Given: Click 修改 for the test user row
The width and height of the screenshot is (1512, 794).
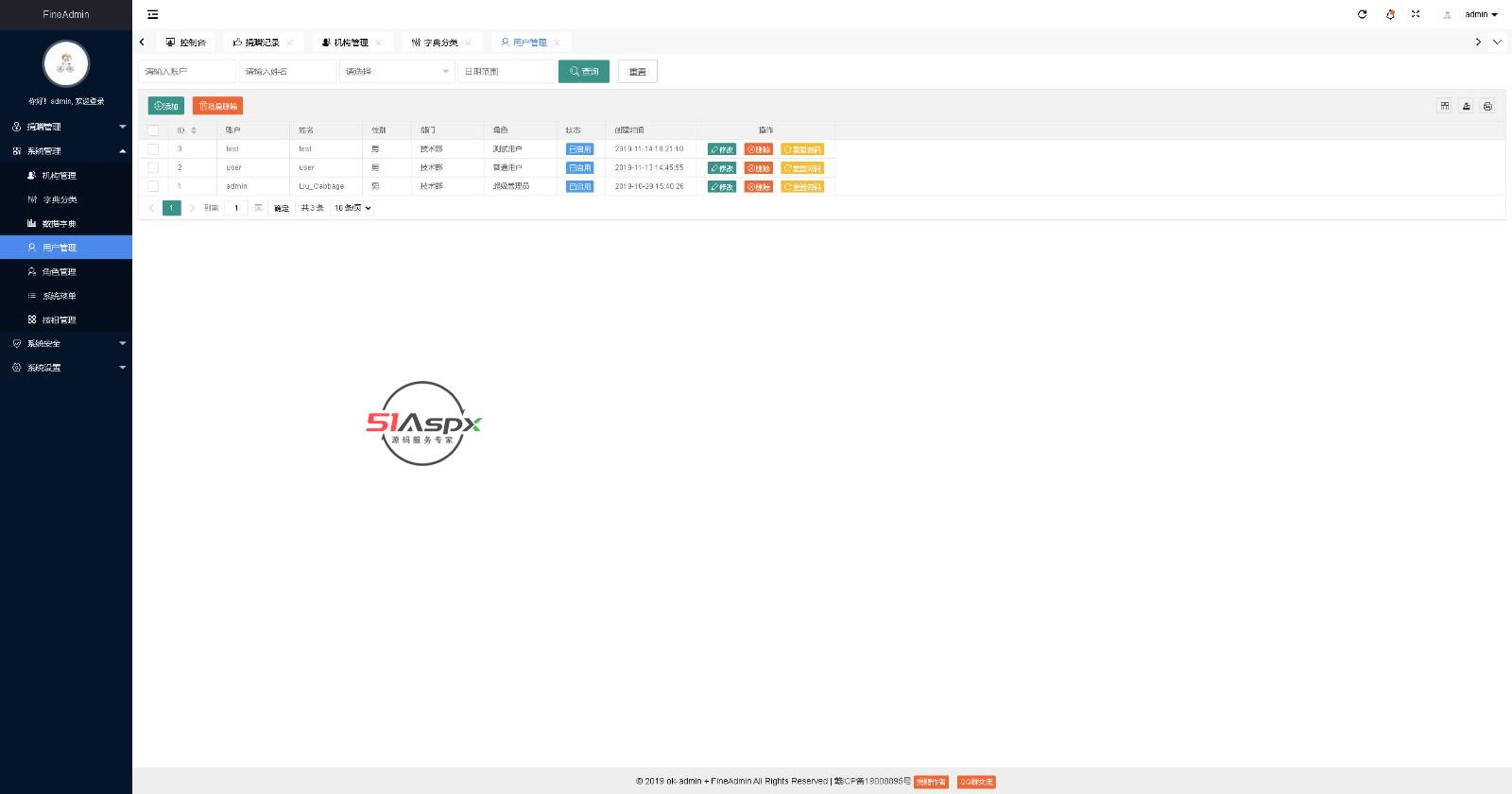Looking at the screenshot, I should pos(722,149).
